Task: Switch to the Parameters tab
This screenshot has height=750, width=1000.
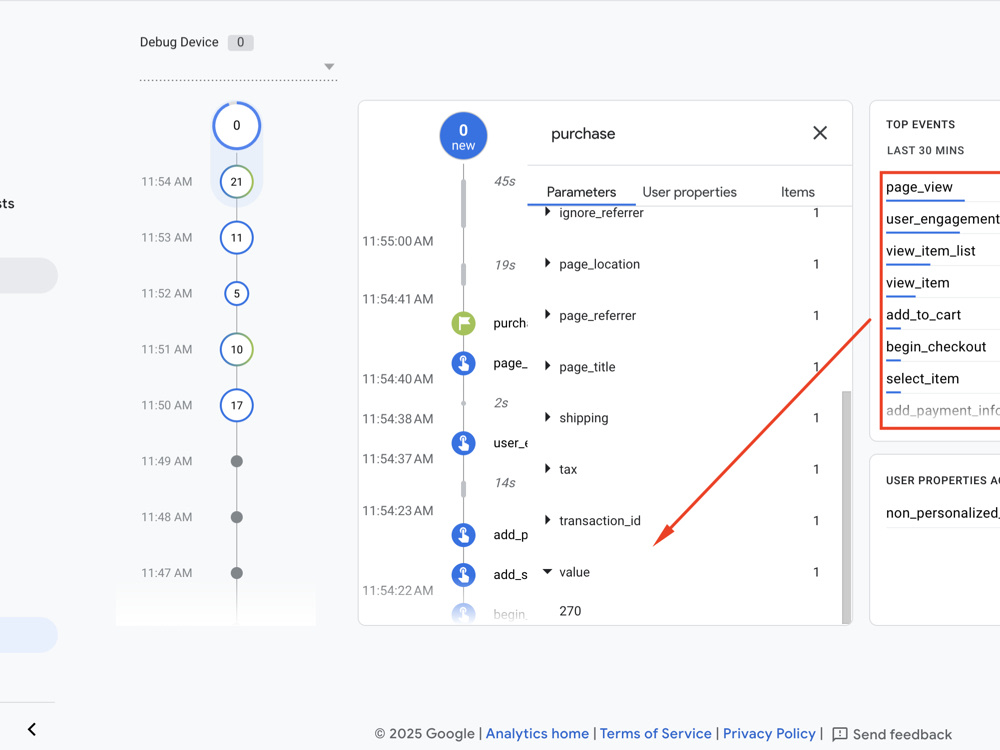Action: (581, 192)
